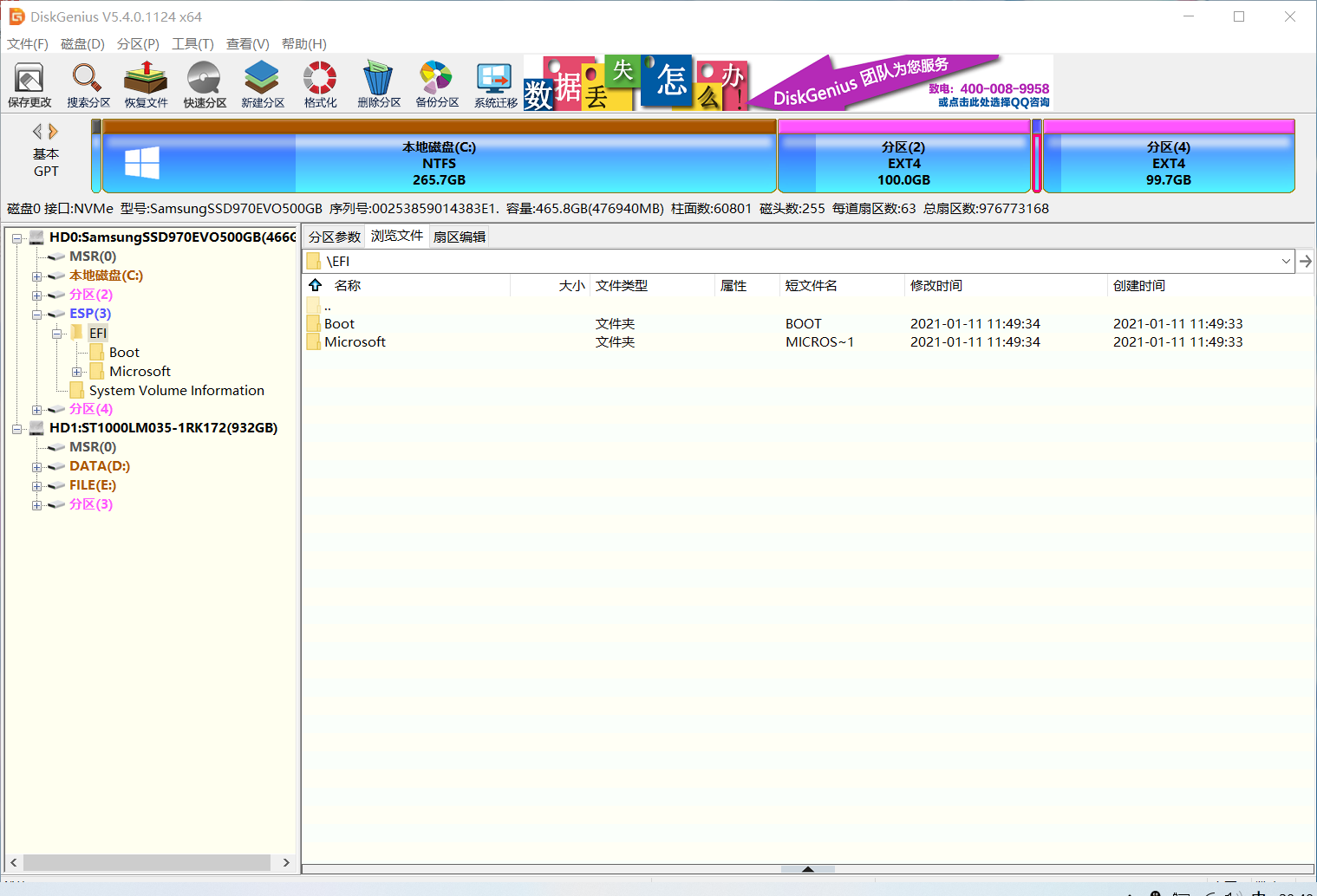Expand the Microsoft folder in tree
1317x896 pixels.
tap(77, 372)
